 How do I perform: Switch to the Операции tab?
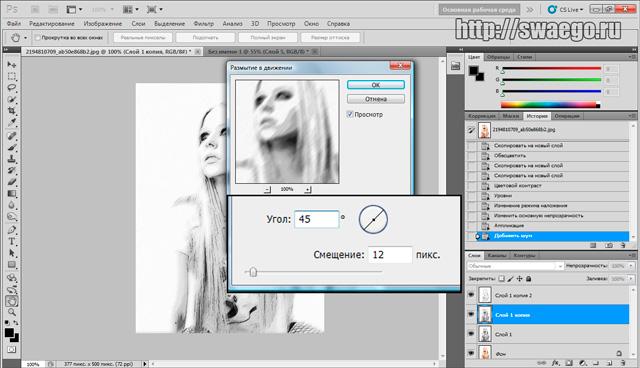[567, 116]
